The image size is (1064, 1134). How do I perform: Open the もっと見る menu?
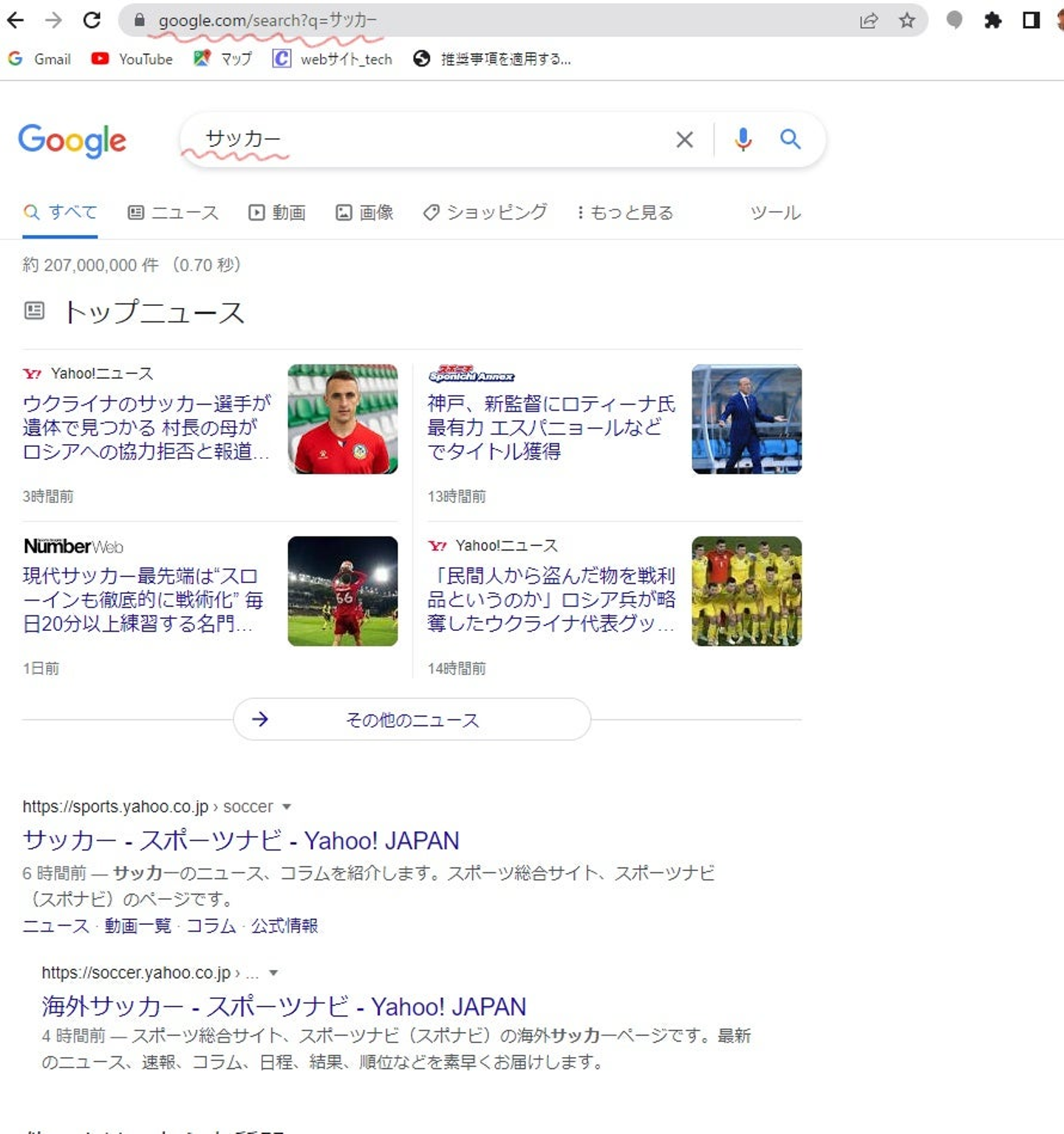625,213
